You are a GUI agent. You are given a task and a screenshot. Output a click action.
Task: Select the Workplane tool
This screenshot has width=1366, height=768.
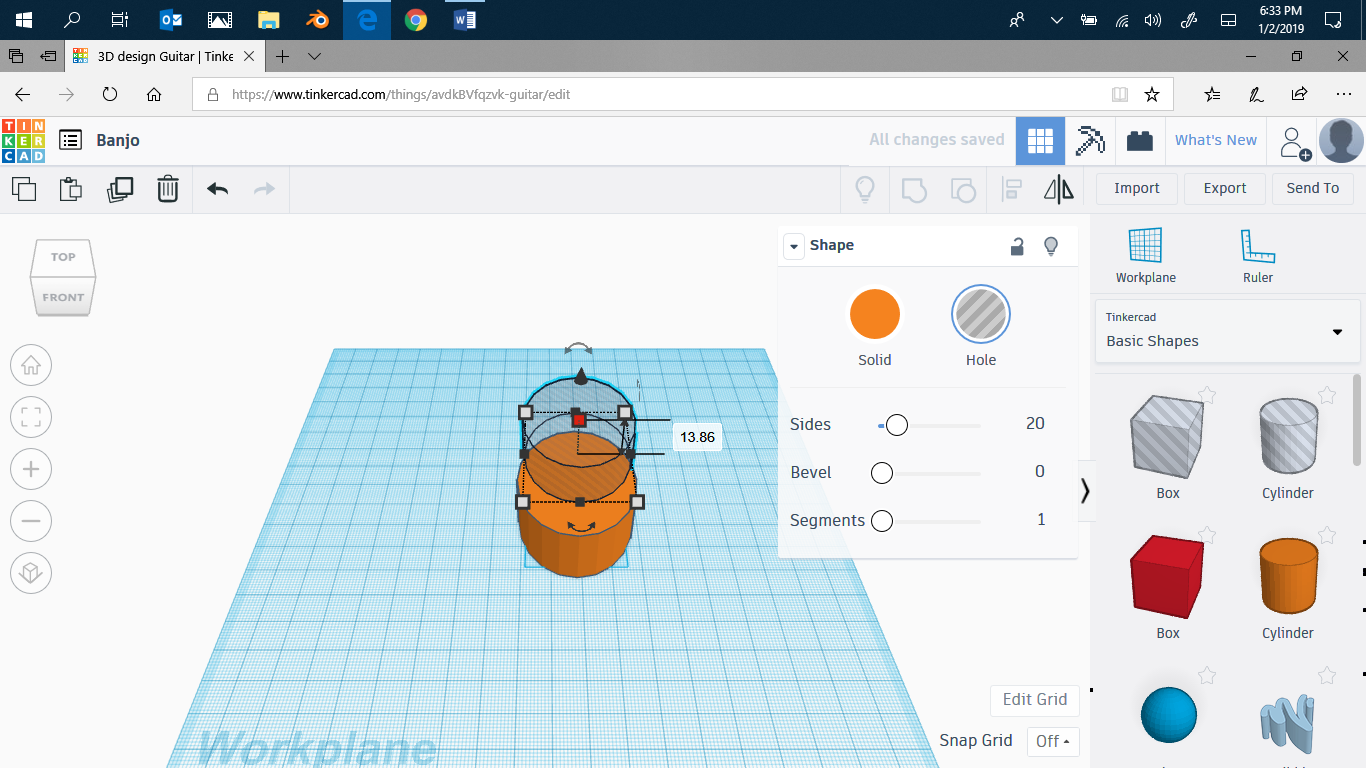[1146, 256]
